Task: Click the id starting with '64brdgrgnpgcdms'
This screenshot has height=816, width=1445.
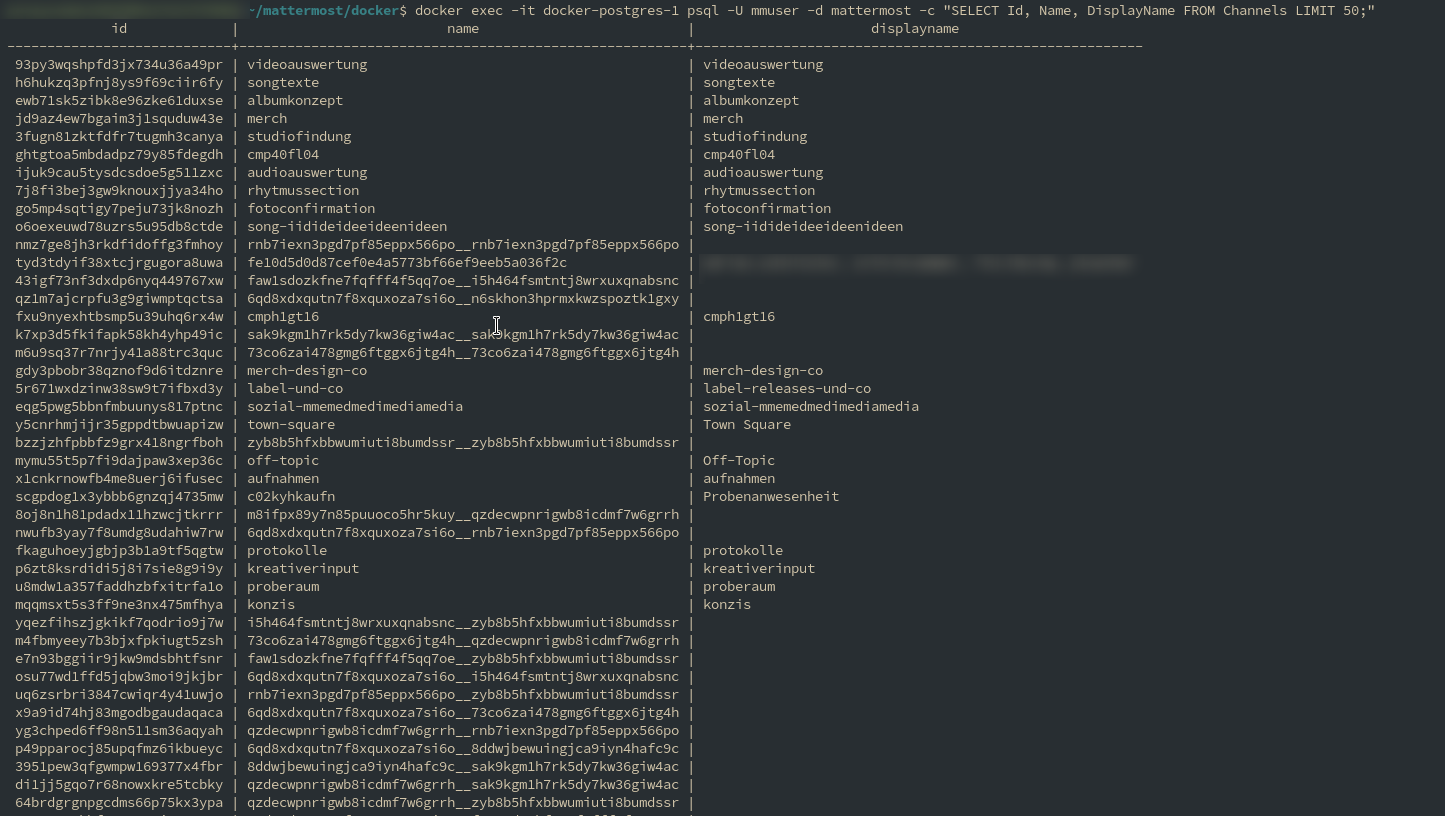Action: point(119,802)
